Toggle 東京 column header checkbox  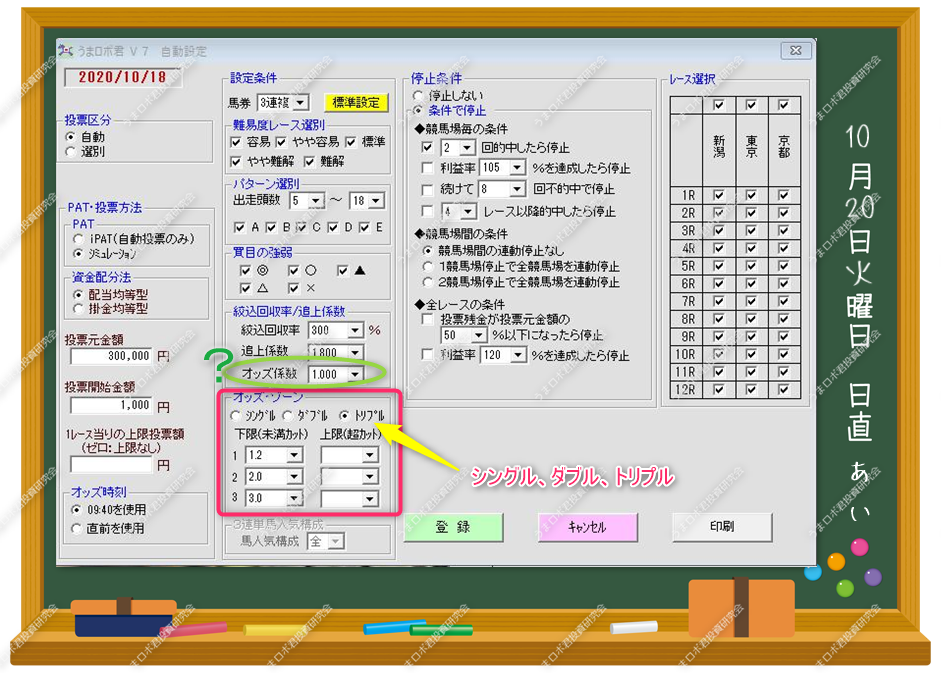point(751,105)
